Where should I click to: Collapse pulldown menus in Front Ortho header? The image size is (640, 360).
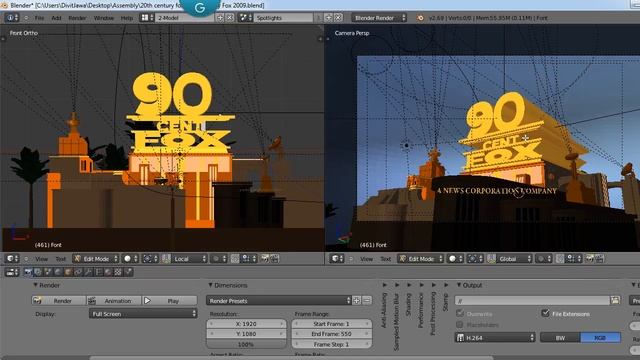(x=26, y=259)
